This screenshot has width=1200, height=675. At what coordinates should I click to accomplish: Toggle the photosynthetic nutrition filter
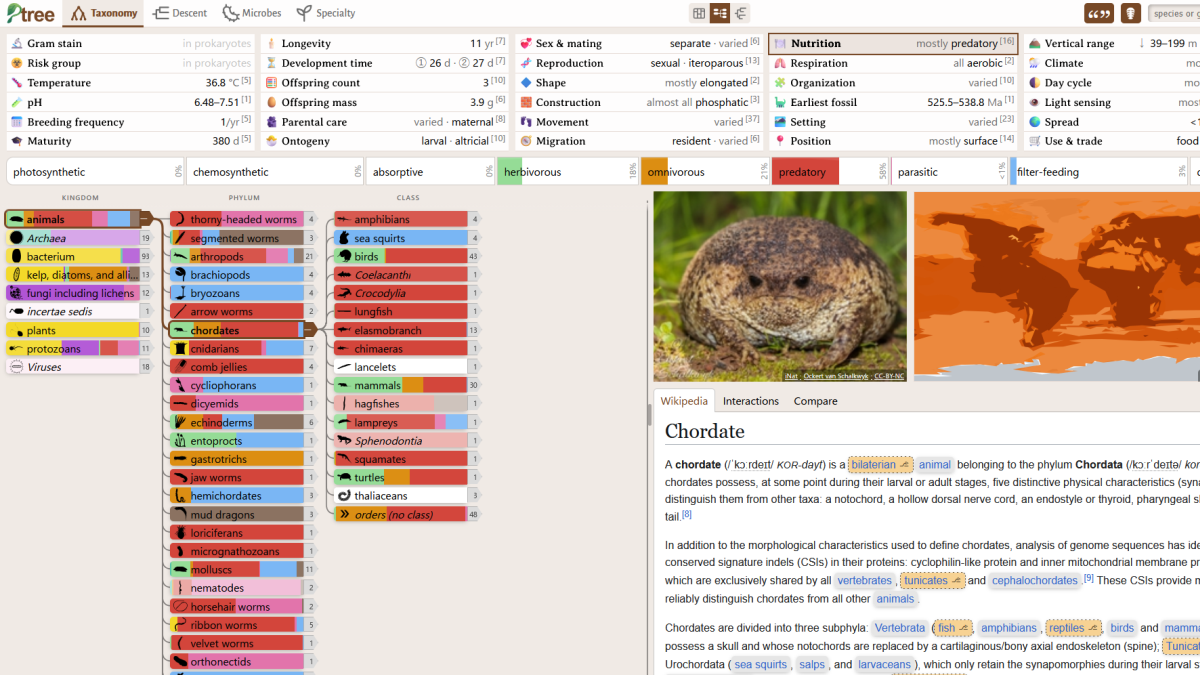(x=97, y=172)
